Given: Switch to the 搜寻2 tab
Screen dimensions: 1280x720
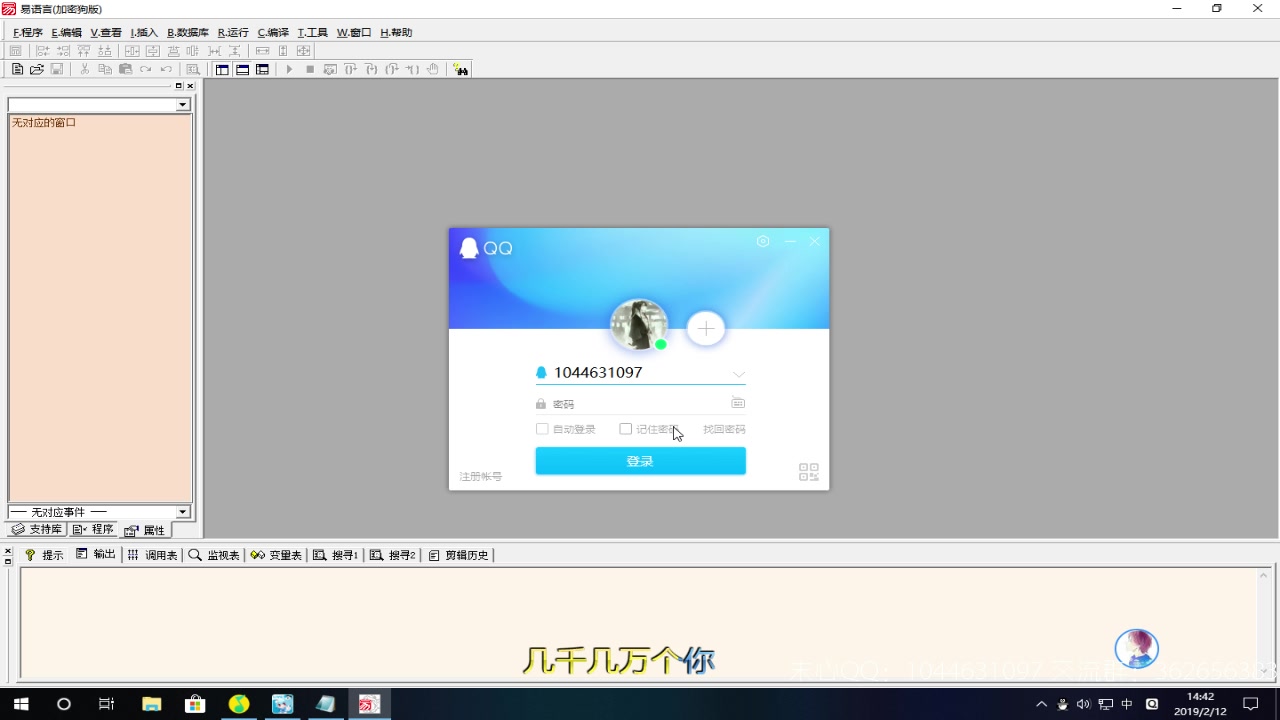Looking at the screenshot, I should click(392, 555).
